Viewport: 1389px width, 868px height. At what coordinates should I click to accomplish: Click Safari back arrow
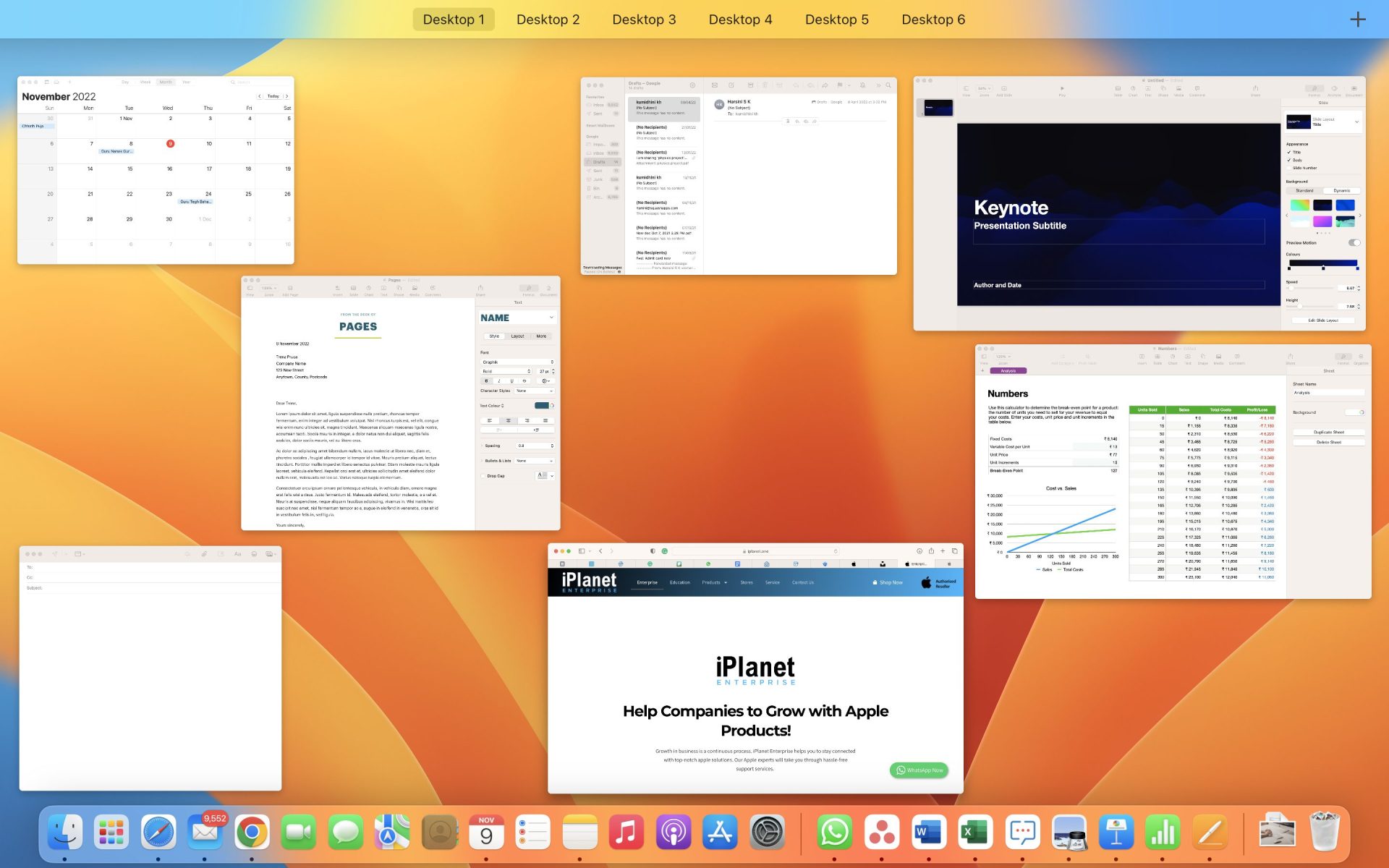(x=600, y=551)
